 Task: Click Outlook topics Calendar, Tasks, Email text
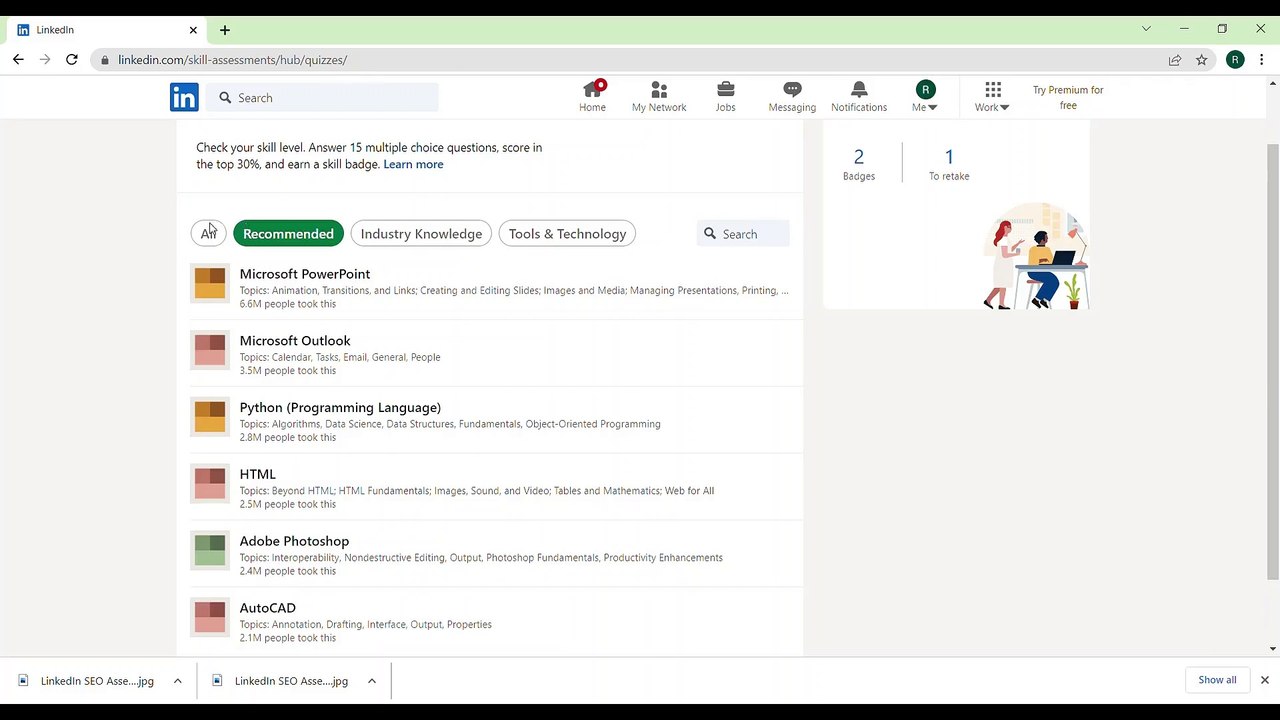340,357
